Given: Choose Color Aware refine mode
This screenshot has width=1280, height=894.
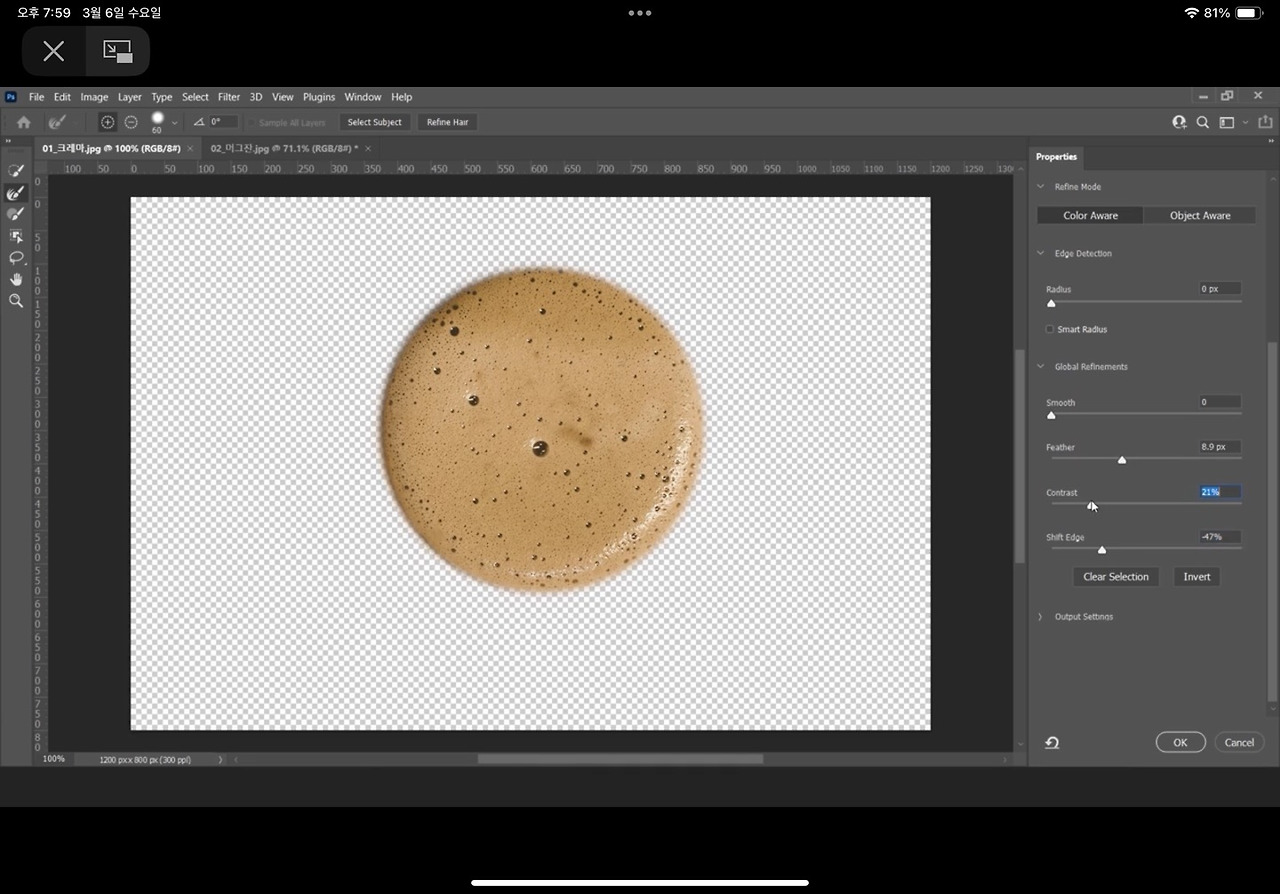Looking at the screenshot, I should [x=1090, y=215].
